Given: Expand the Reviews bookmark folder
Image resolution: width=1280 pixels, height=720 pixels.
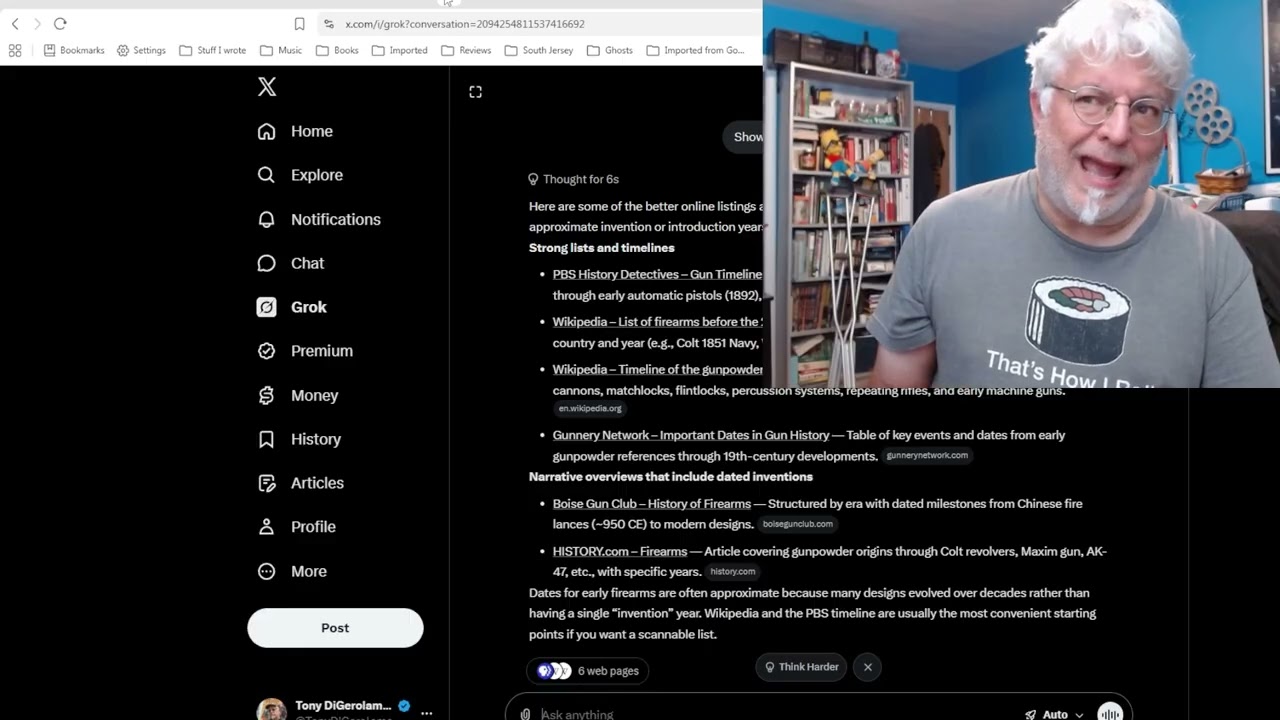Looking at the screenshot, I should [466, 50].
